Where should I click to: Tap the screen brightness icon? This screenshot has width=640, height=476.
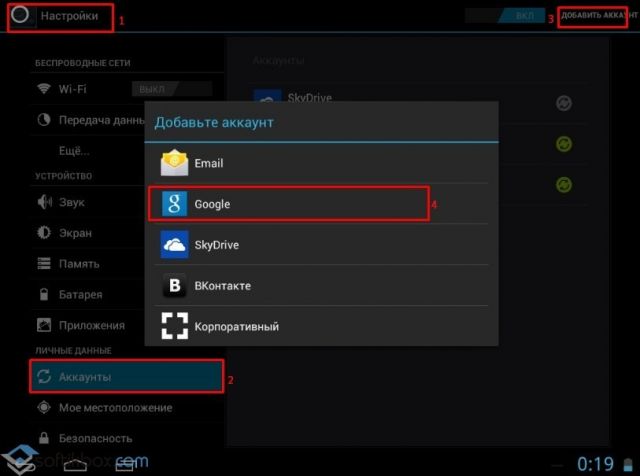coord(44,232)
